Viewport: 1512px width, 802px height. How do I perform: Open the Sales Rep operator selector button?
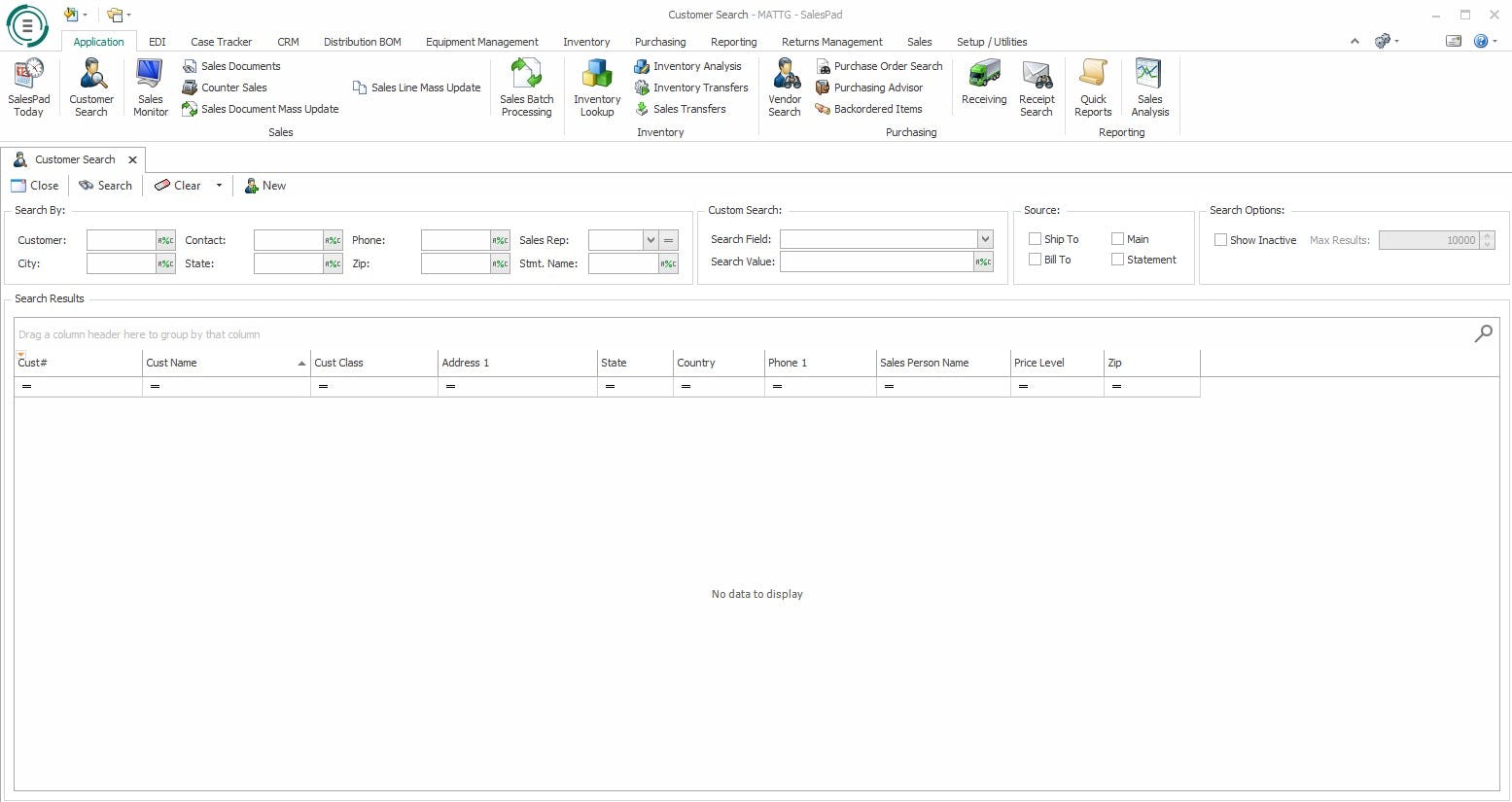tap(669, 240)
